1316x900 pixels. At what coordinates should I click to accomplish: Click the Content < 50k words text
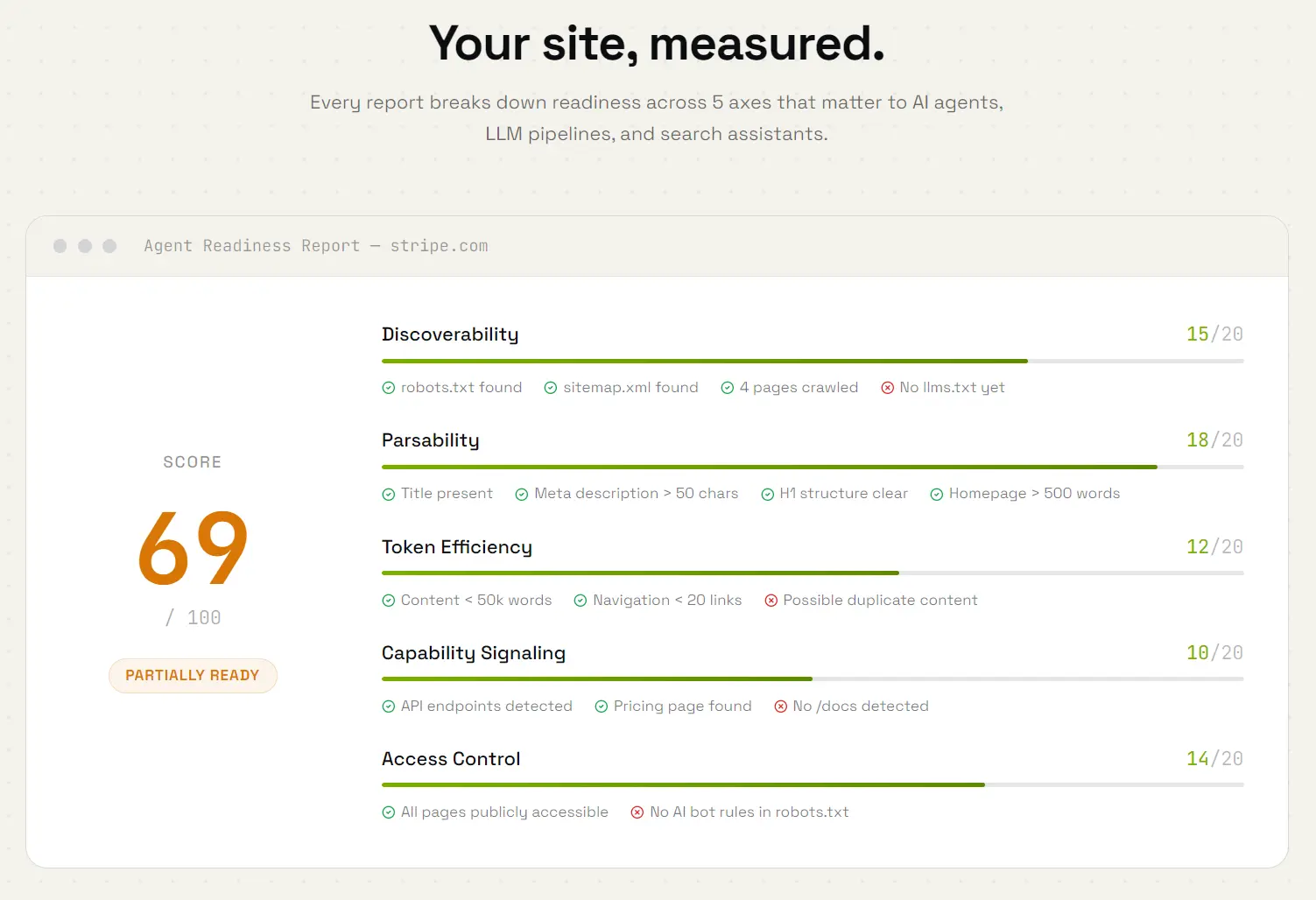click(476, 601)
